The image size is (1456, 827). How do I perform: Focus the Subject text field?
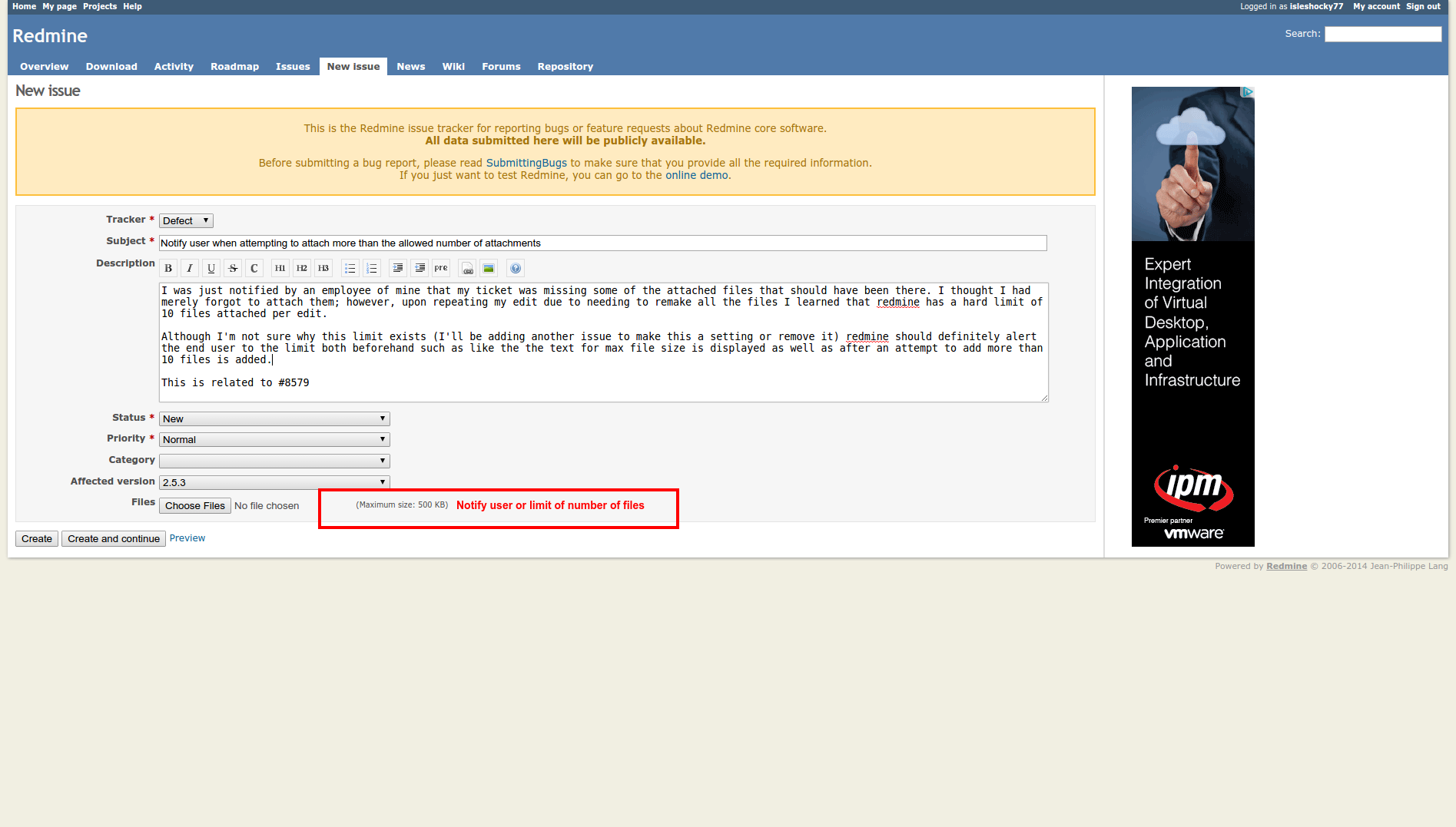point(603,243)
